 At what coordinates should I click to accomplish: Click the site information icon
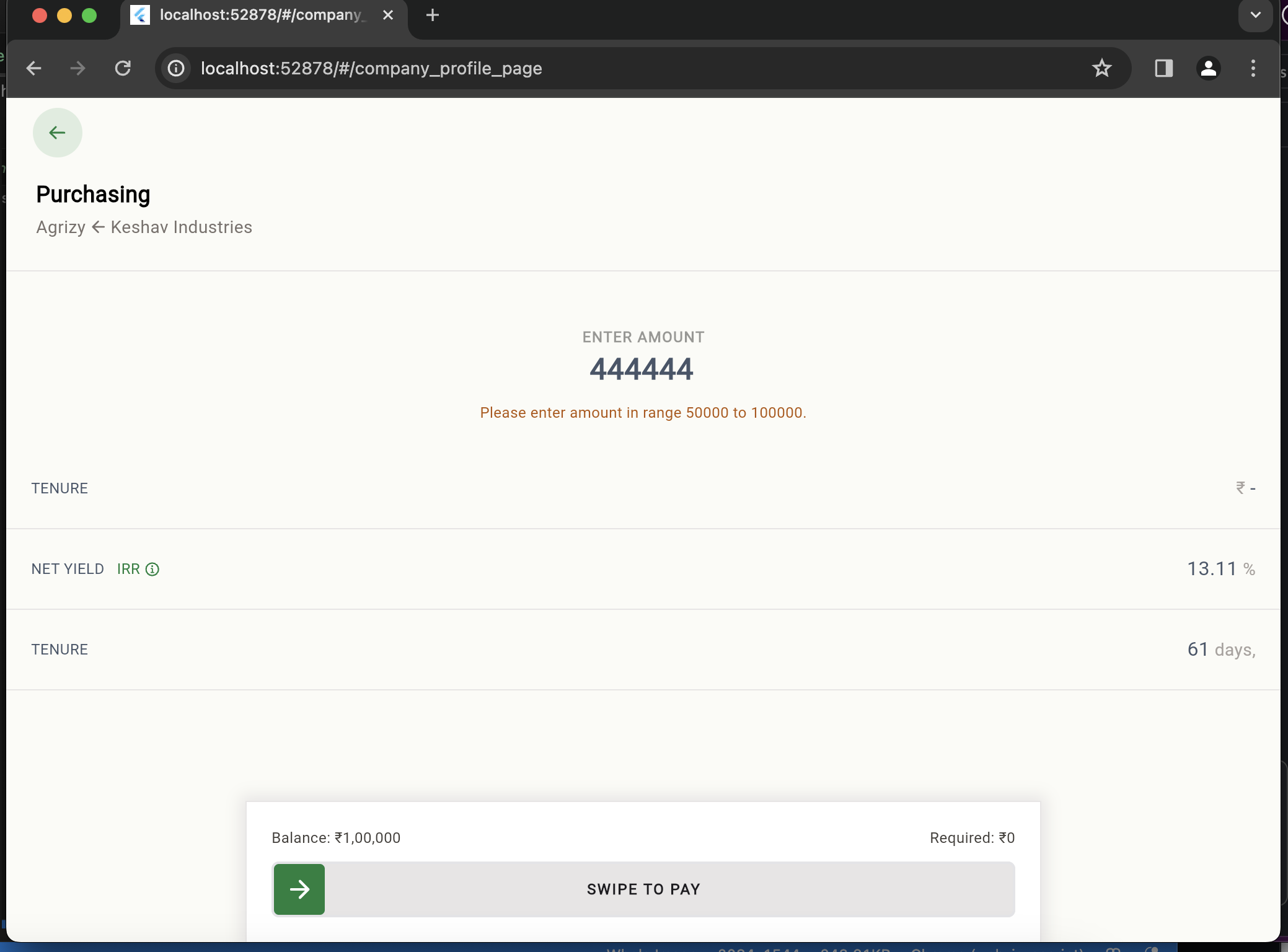tap(177, 68)
